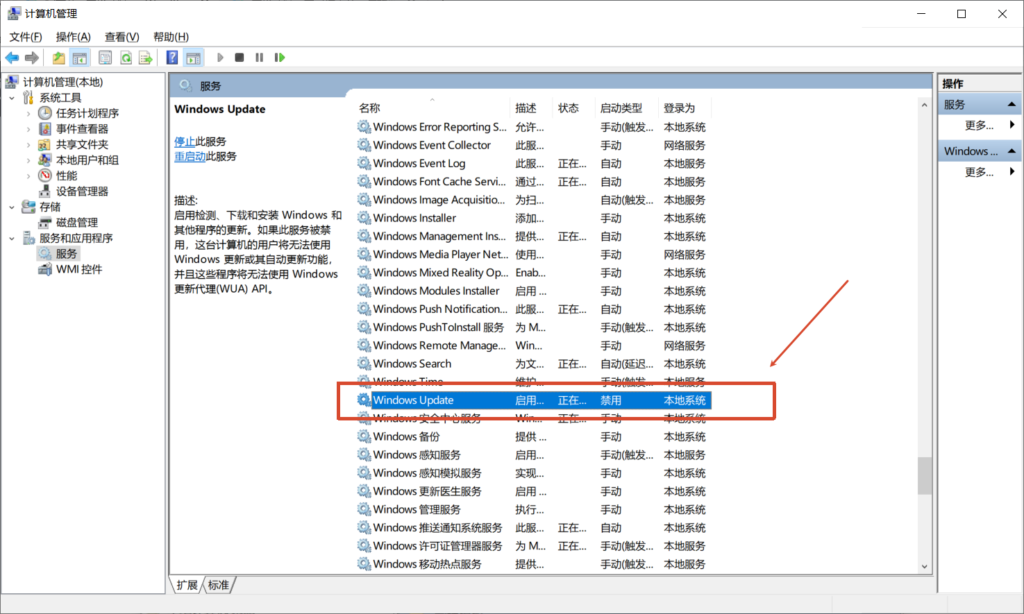Image resolution: width=1024 pixels, height=614 pixels.
Task: Click the 停止 service link
Action: pos(184,141)
